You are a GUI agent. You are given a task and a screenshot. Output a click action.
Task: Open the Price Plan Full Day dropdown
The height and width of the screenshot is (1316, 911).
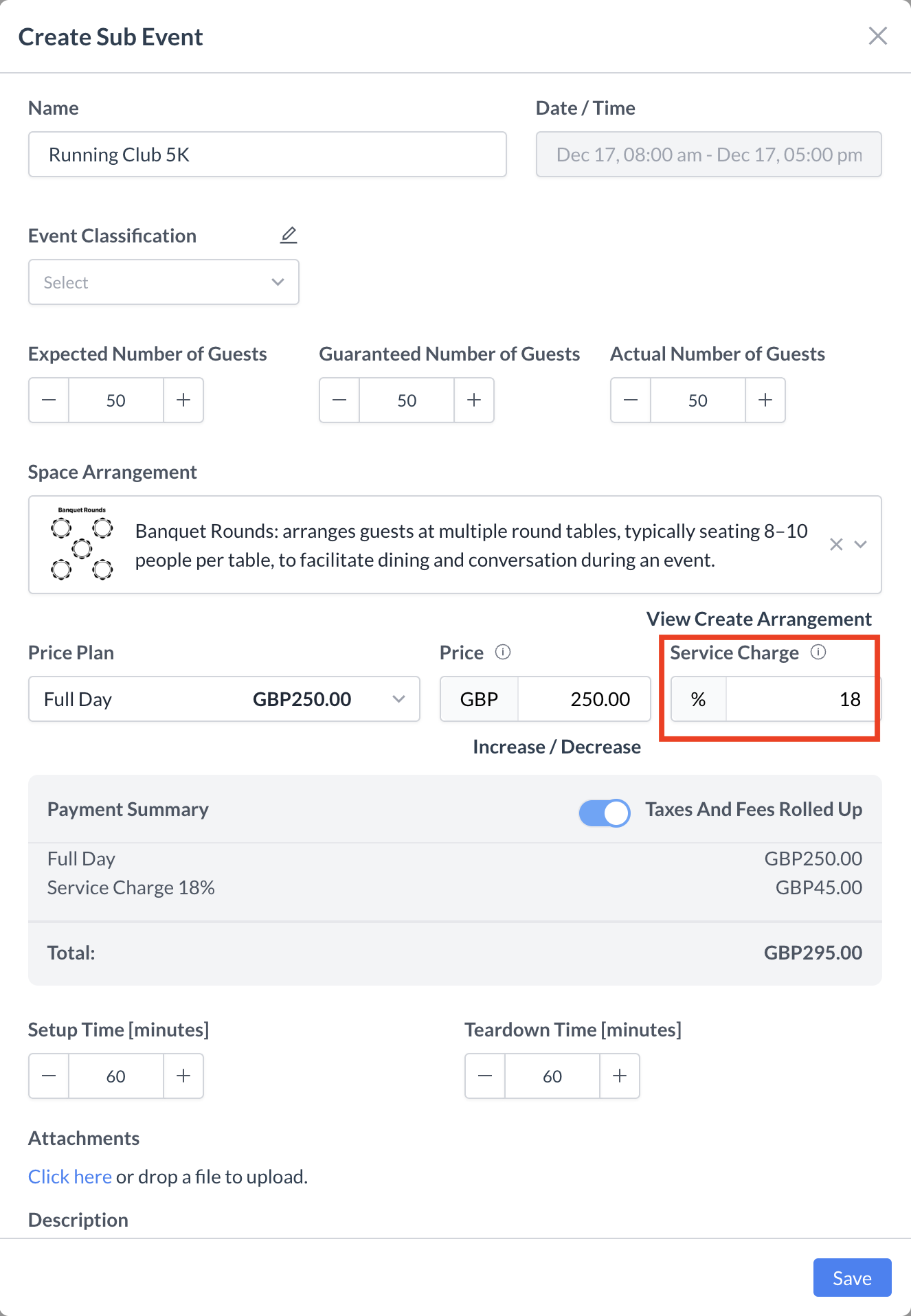click(224, 699)
